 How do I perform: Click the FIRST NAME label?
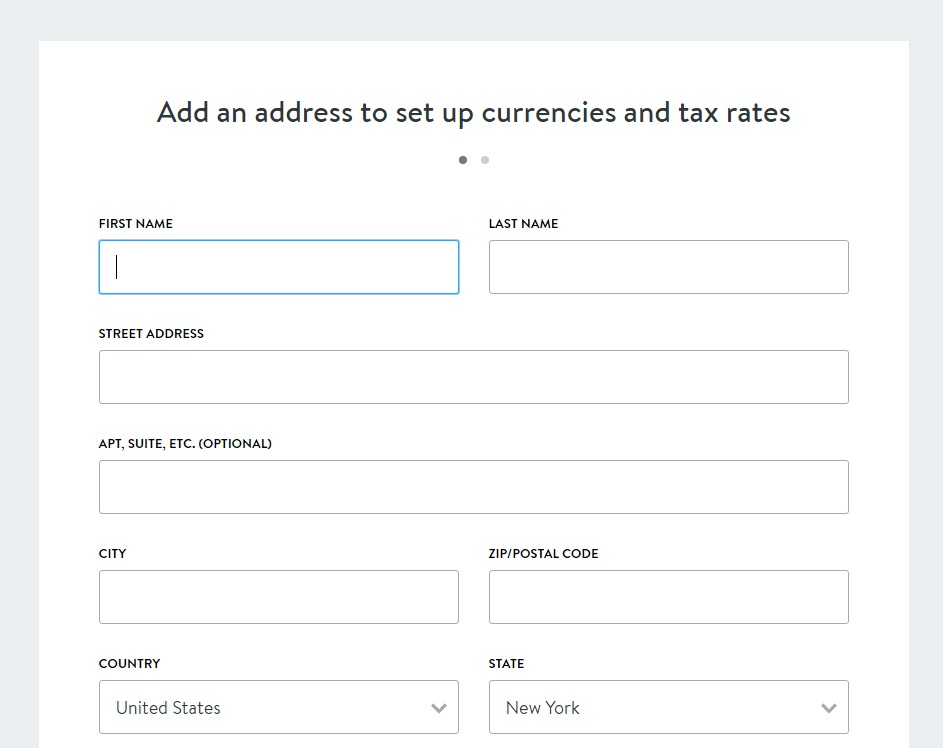point(135,224)
